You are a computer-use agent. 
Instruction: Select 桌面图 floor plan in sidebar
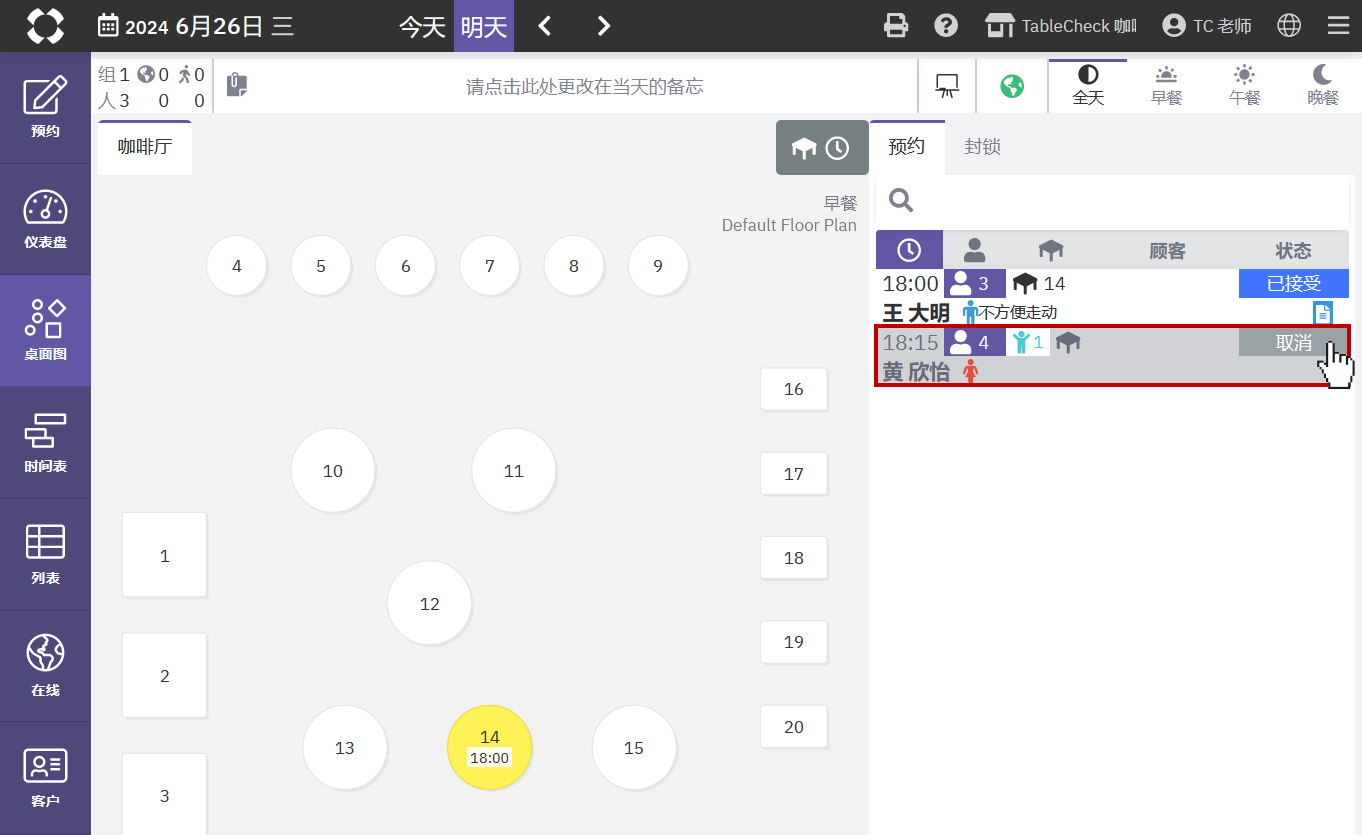[x=45, y=331]
